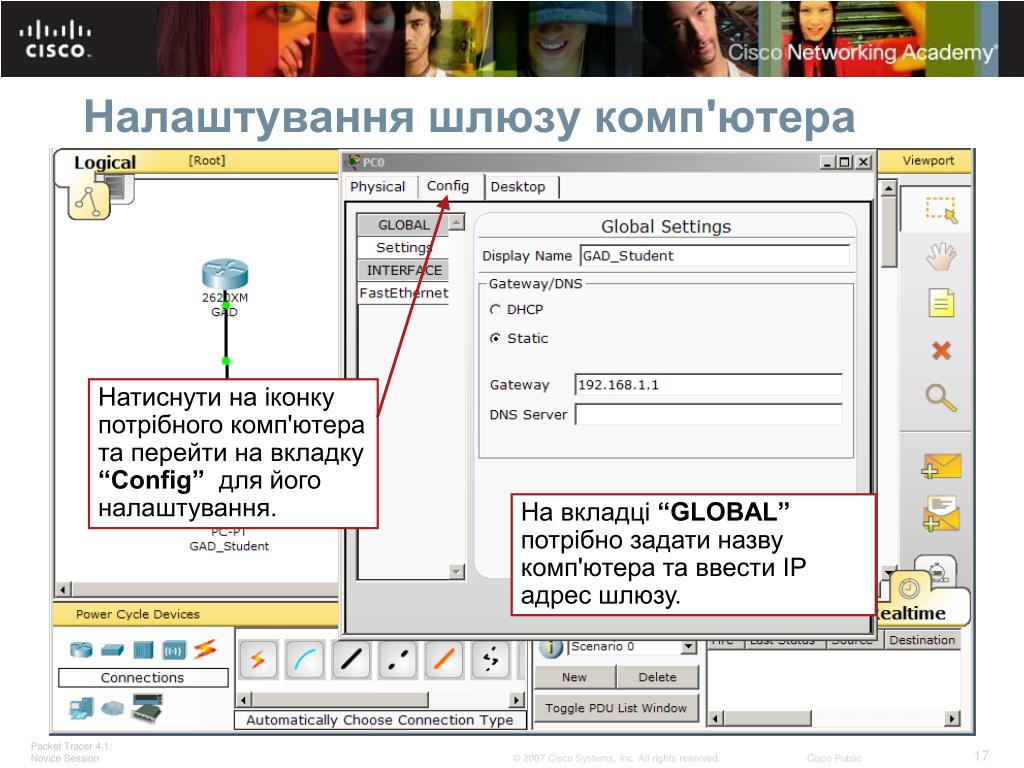This screenshot has height=768, width=1024.
Task: Select the dashed-rectangle Select tool
Action: click(x=941, y=210)
